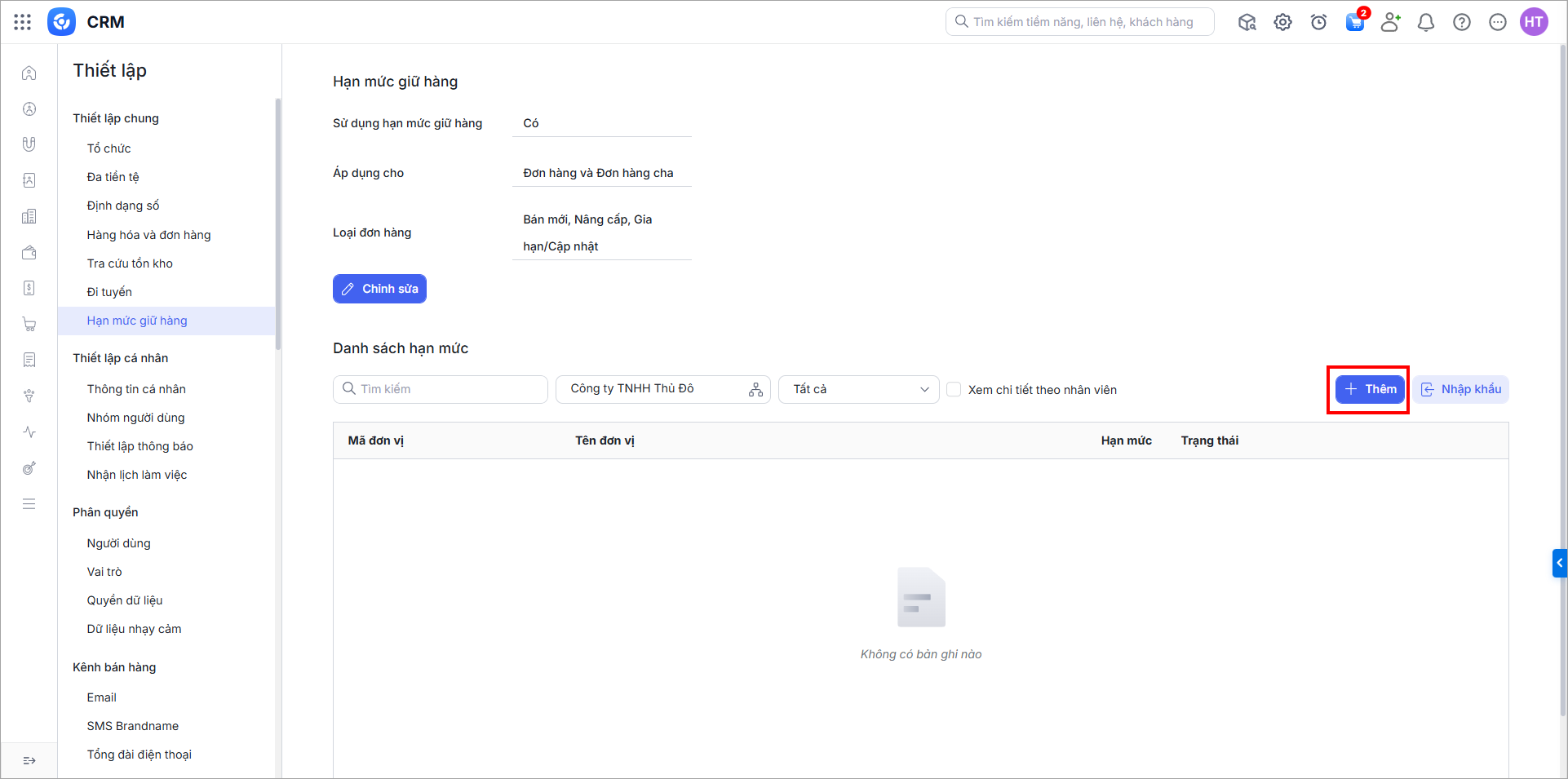Expand the blue side panel arrow tab
The height and width of the screenshot is (779, 1568).
coord(1559,563)
